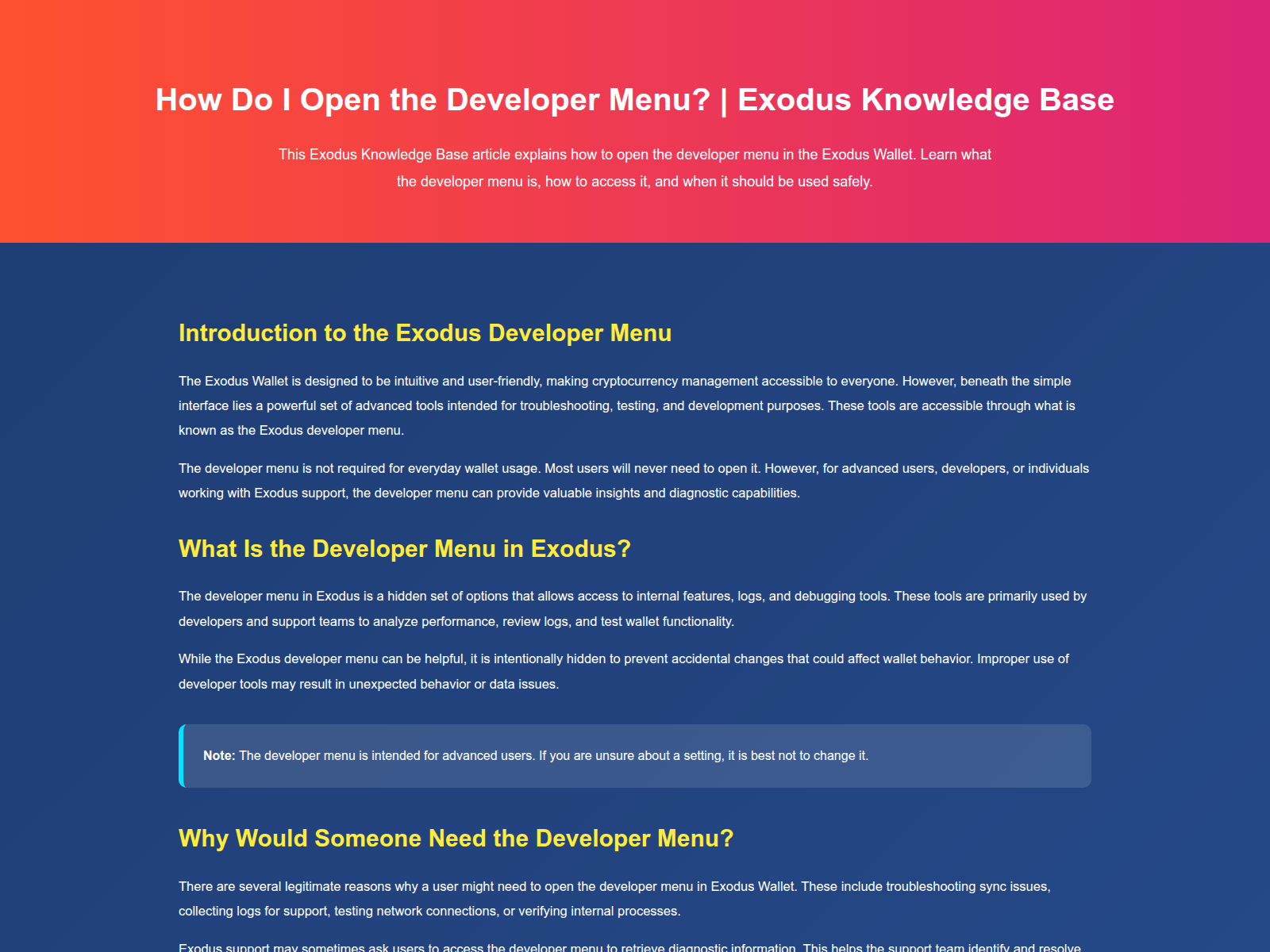Click the line starting 'Exodus support may sometimes ask users'
Screen dimensions: 1270x952
pyautogui.click(x=629, y=947)
